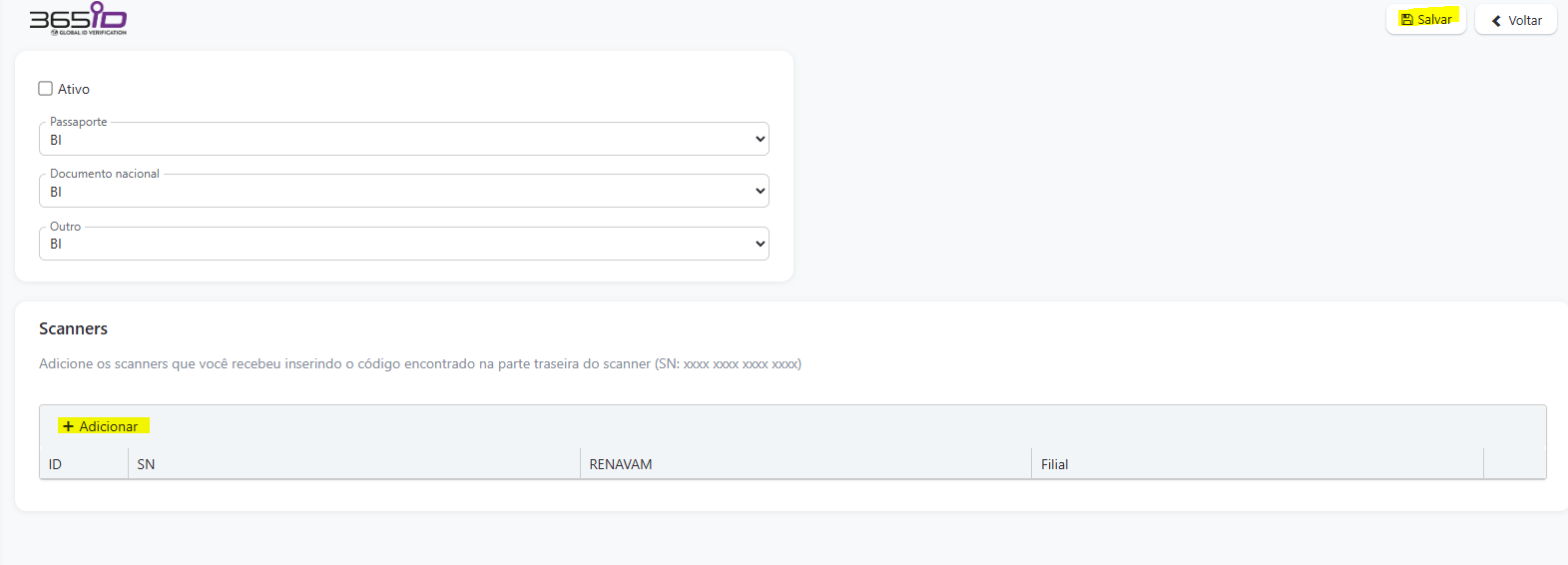Click the 365ID logo
Viewport: 1568px width, 565px height.
coord(78,18)
